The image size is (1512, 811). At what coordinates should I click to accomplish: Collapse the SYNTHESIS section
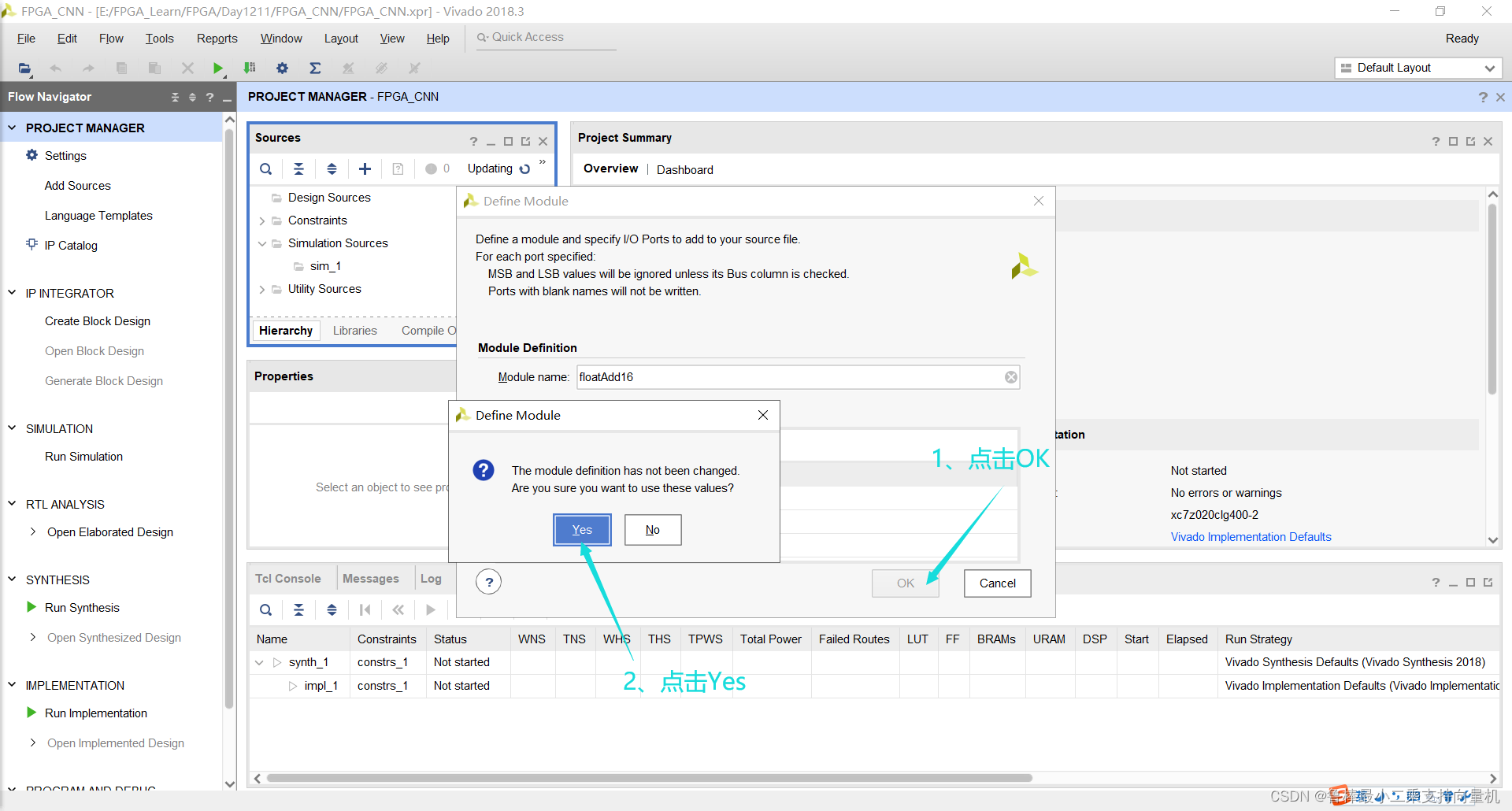[x=12, y=580]
